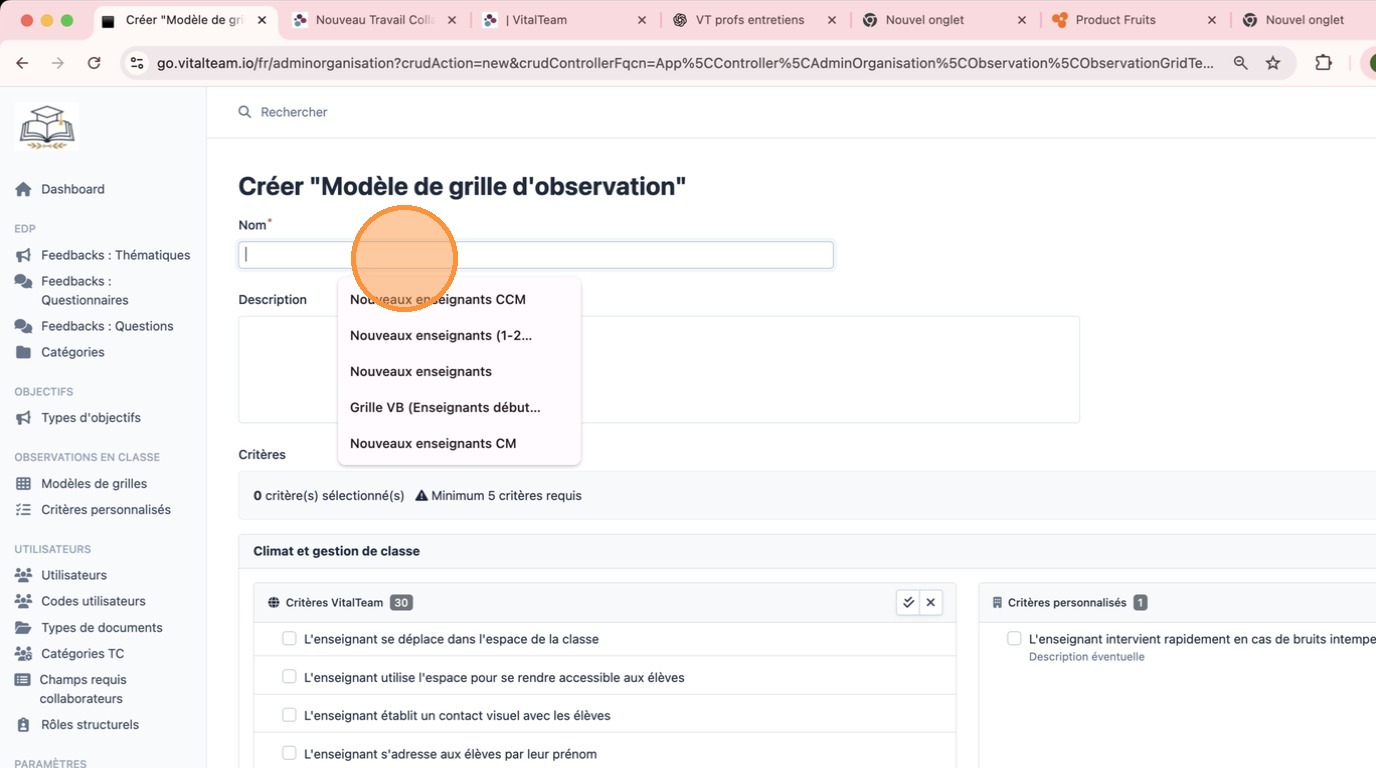Check "L'enseignant établit un contact visuel avec les élèves"
The height and width of the screenshot is (768, 1376).
point(289,715)
